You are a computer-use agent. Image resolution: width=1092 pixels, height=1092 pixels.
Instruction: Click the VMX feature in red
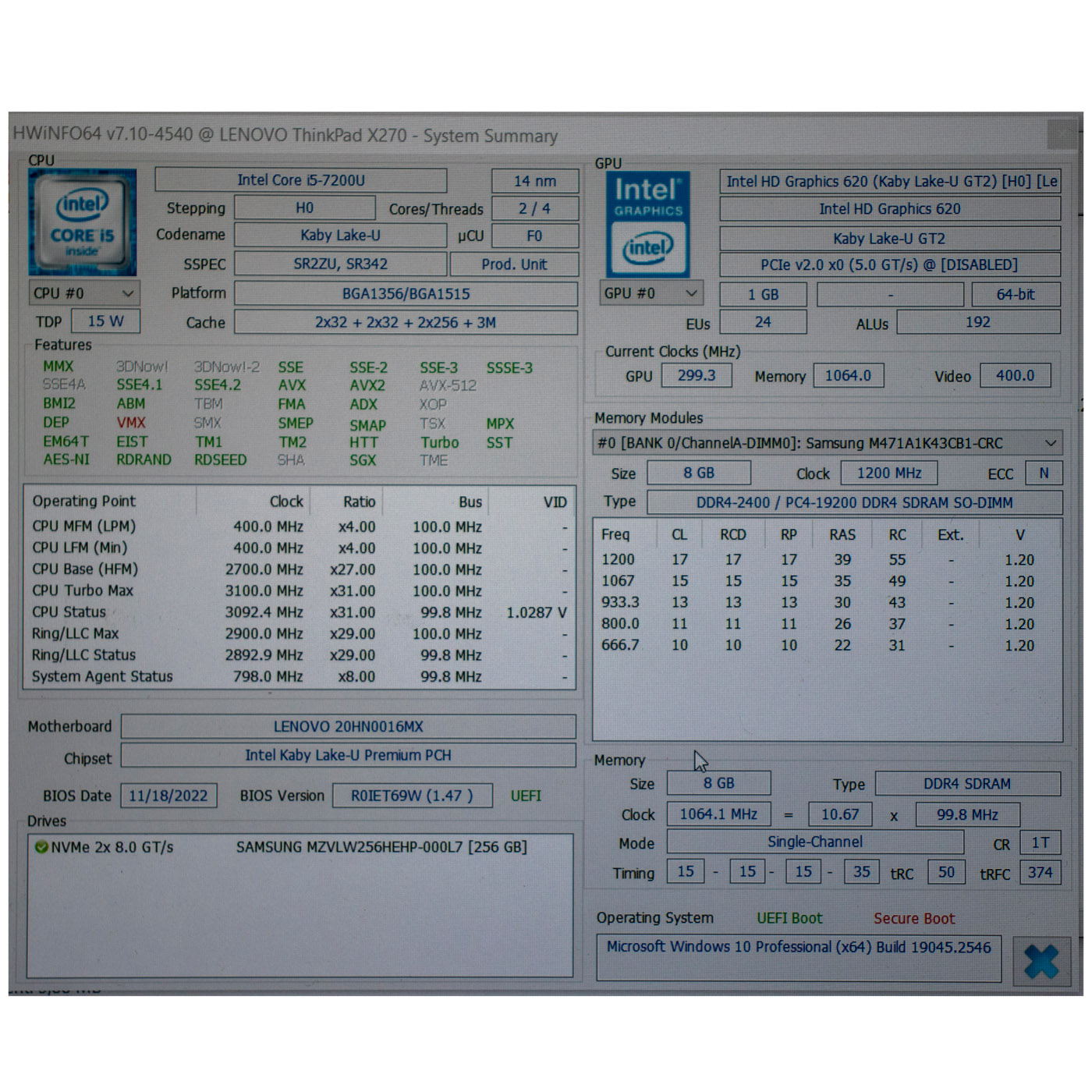(131, 423)
